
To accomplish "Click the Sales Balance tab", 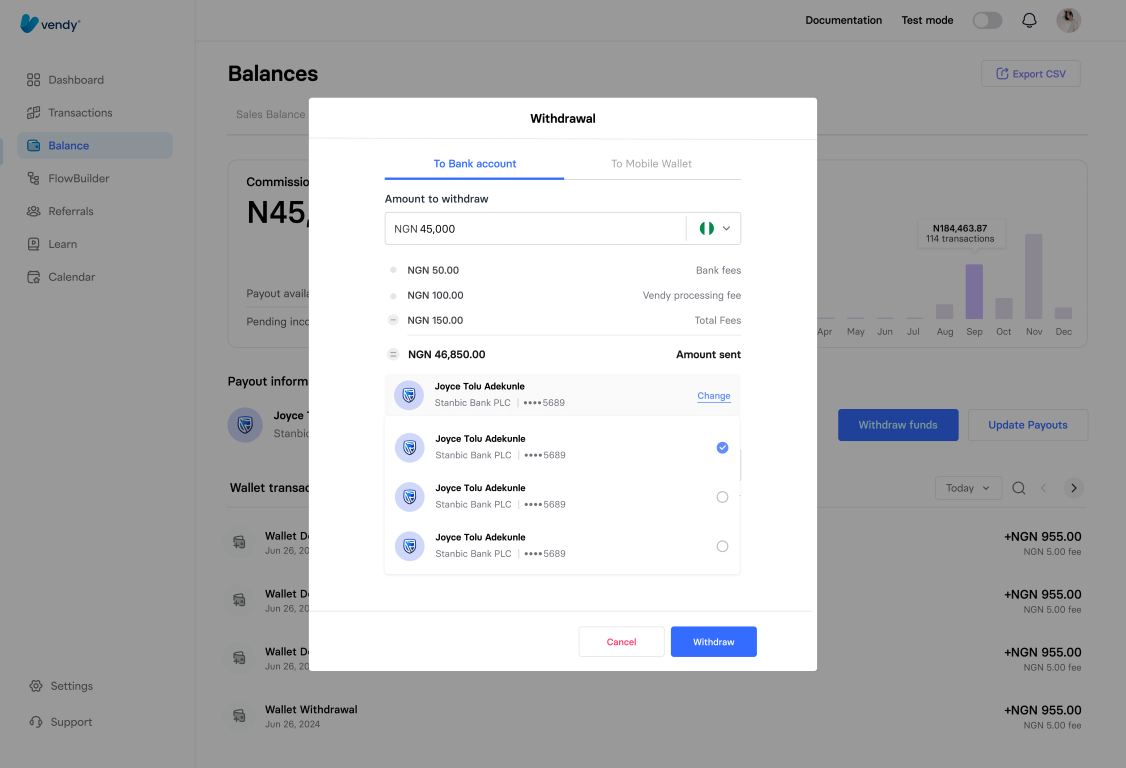I will 270,114.
